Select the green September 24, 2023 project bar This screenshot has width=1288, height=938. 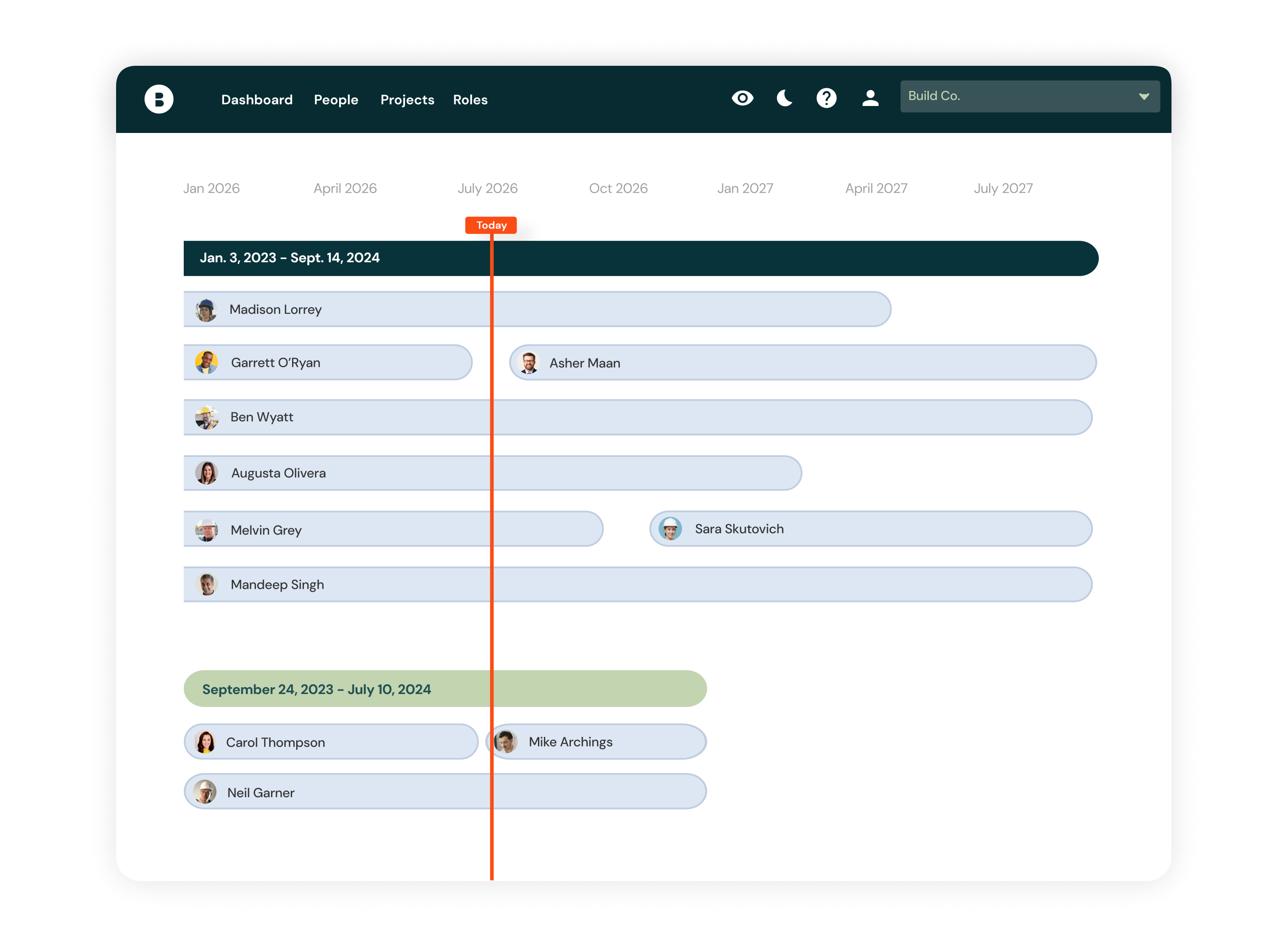[568, 689]
